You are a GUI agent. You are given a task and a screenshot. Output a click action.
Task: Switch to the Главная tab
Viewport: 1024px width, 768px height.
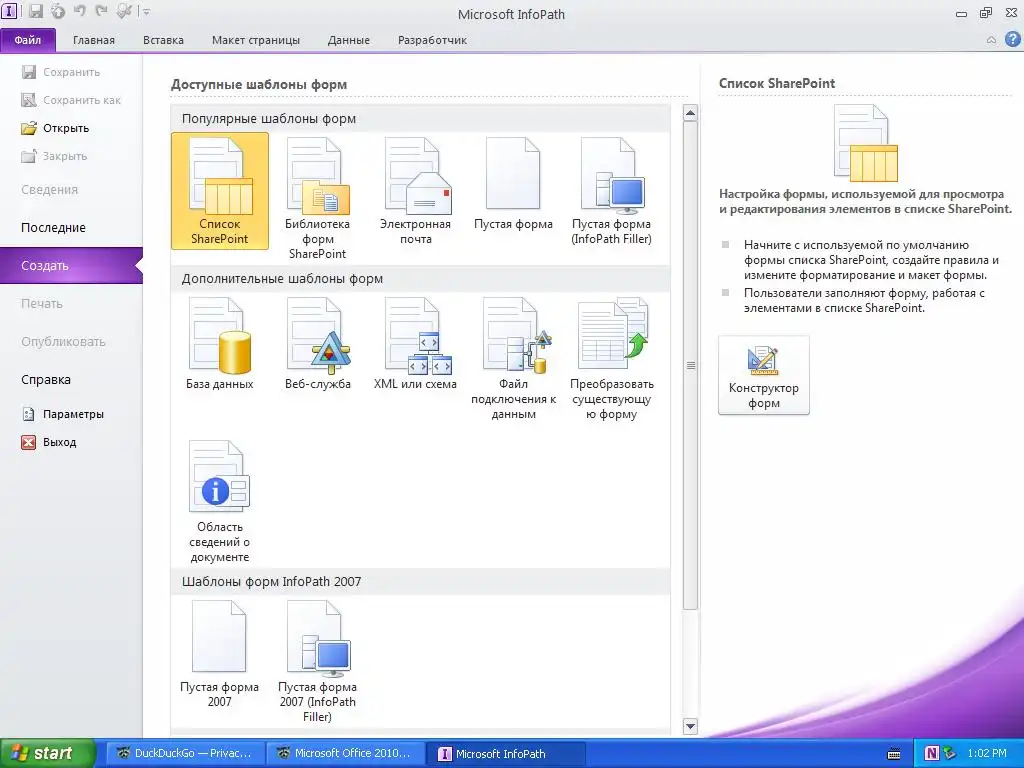pos(93,40)
